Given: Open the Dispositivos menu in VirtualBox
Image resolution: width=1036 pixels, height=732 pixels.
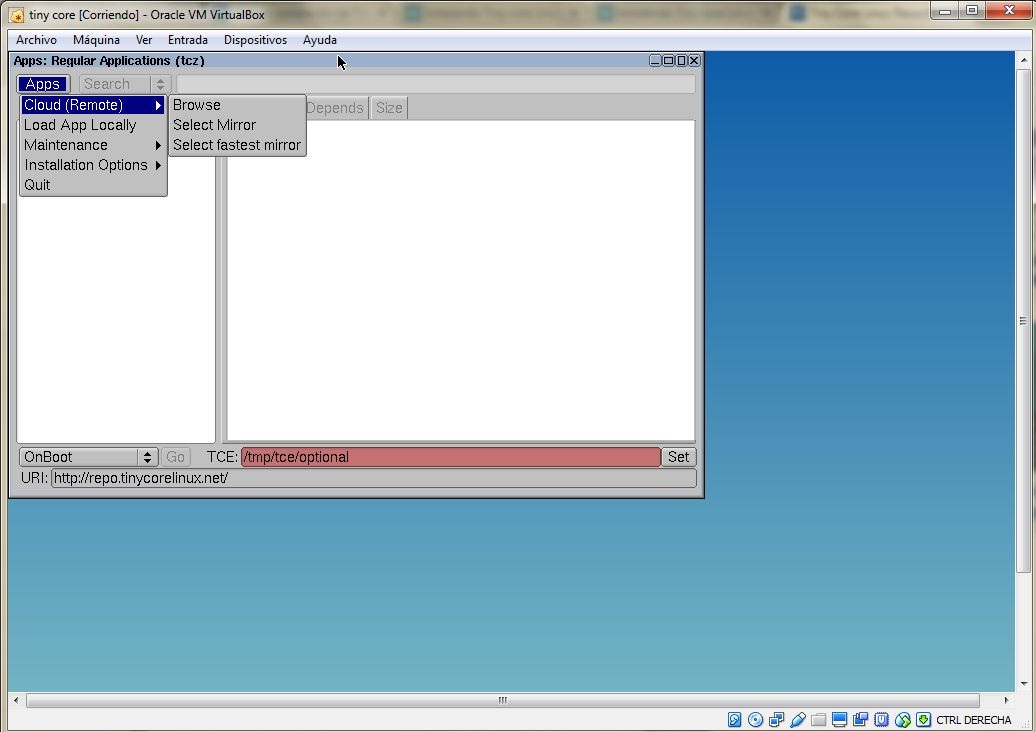Looking at the screenshot, I should coord(255,40).
